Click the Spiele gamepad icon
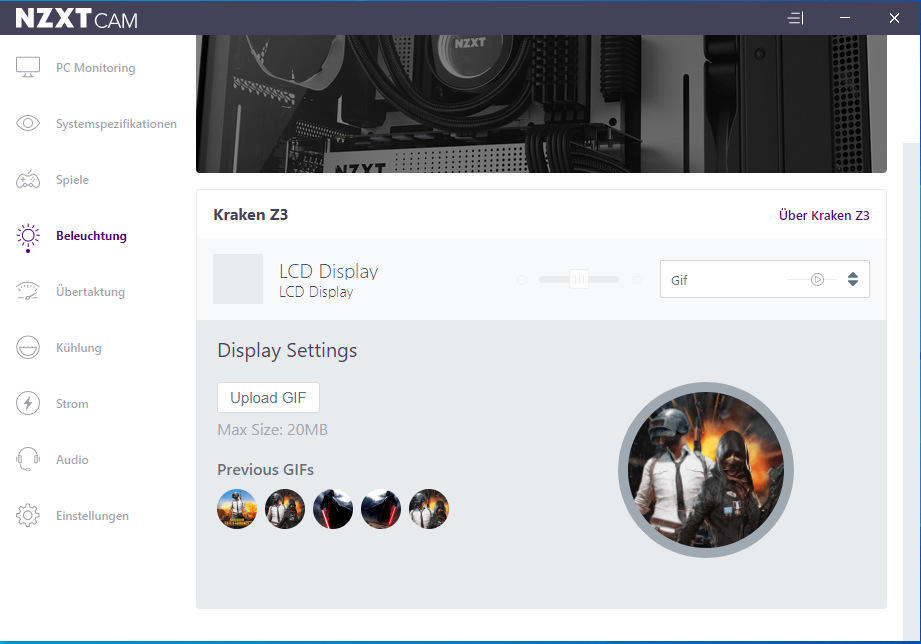Image resolution: width=921 pixels, height=644 pixels. pyautogui.click(x=28, y=180)
